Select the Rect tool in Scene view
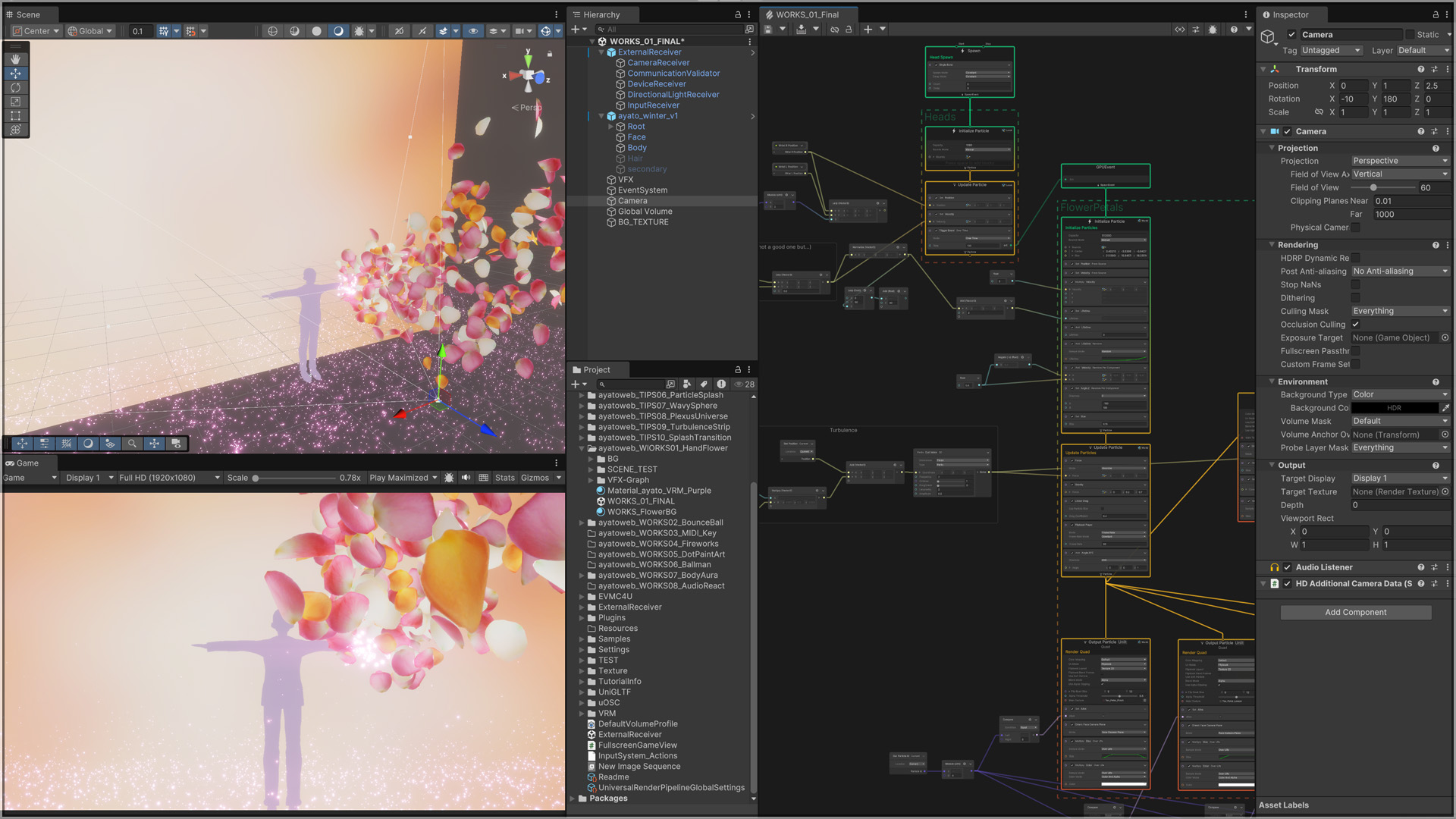The height and width of the screenshot is (819, 1456). 15,116
